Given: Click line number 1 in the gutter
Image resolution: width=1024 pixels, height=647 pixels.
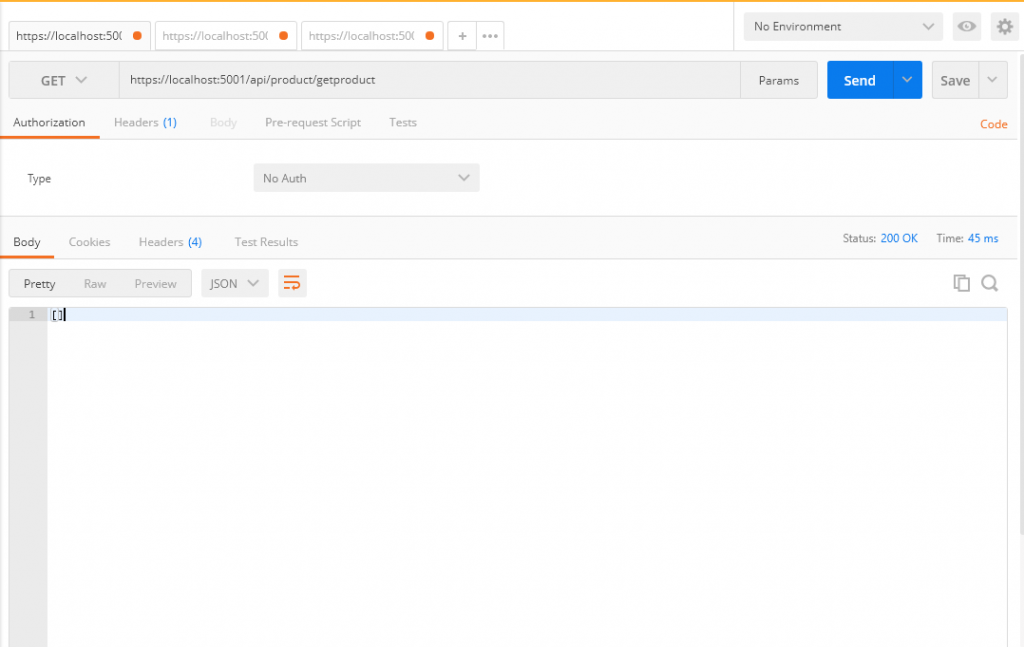Looking at the screenshot, I should coord(31,315).
